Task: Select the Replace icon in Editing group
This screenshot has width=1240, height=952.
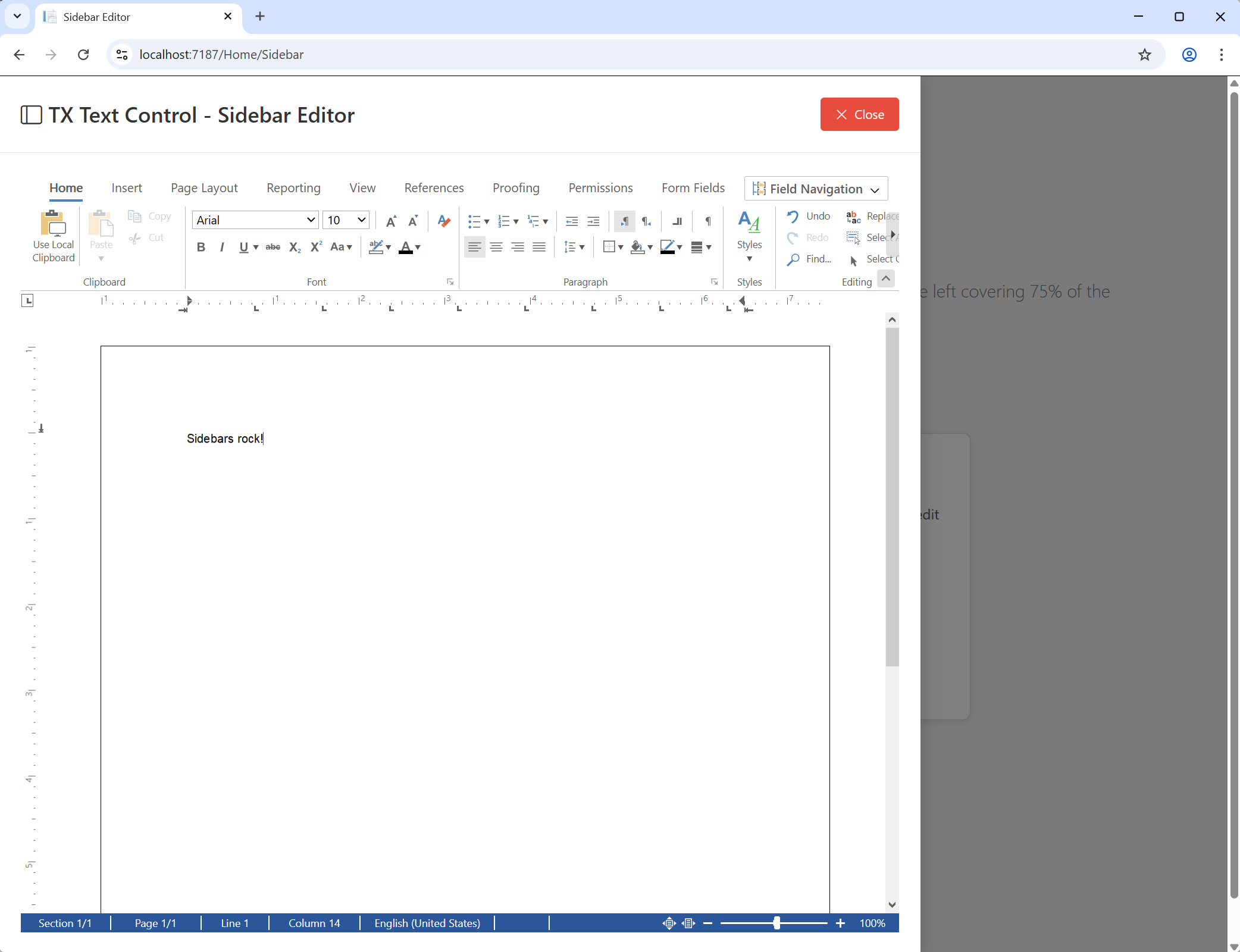Action: [x=853, y=217]
